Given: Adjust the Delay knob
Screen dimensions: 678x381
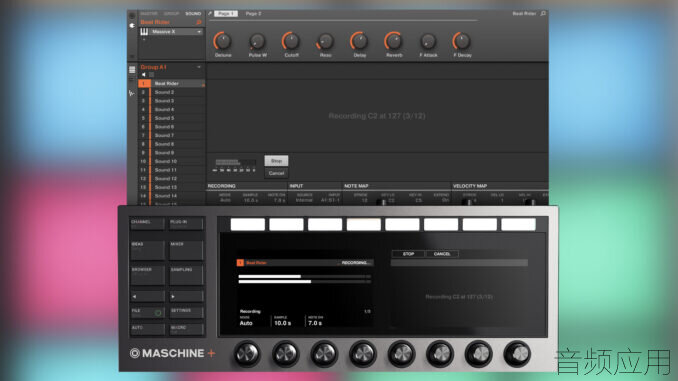Looking at the screenshot, I should 359,41.
